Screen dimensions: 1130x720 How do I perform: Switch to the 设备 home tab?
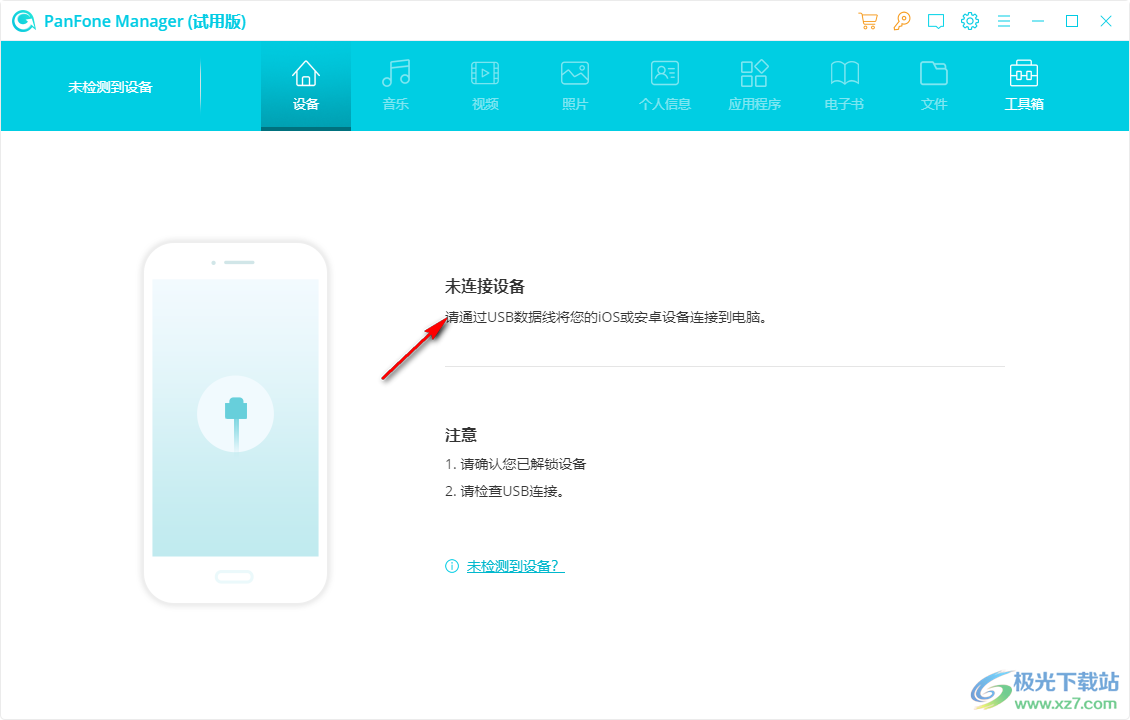[306, 86]
